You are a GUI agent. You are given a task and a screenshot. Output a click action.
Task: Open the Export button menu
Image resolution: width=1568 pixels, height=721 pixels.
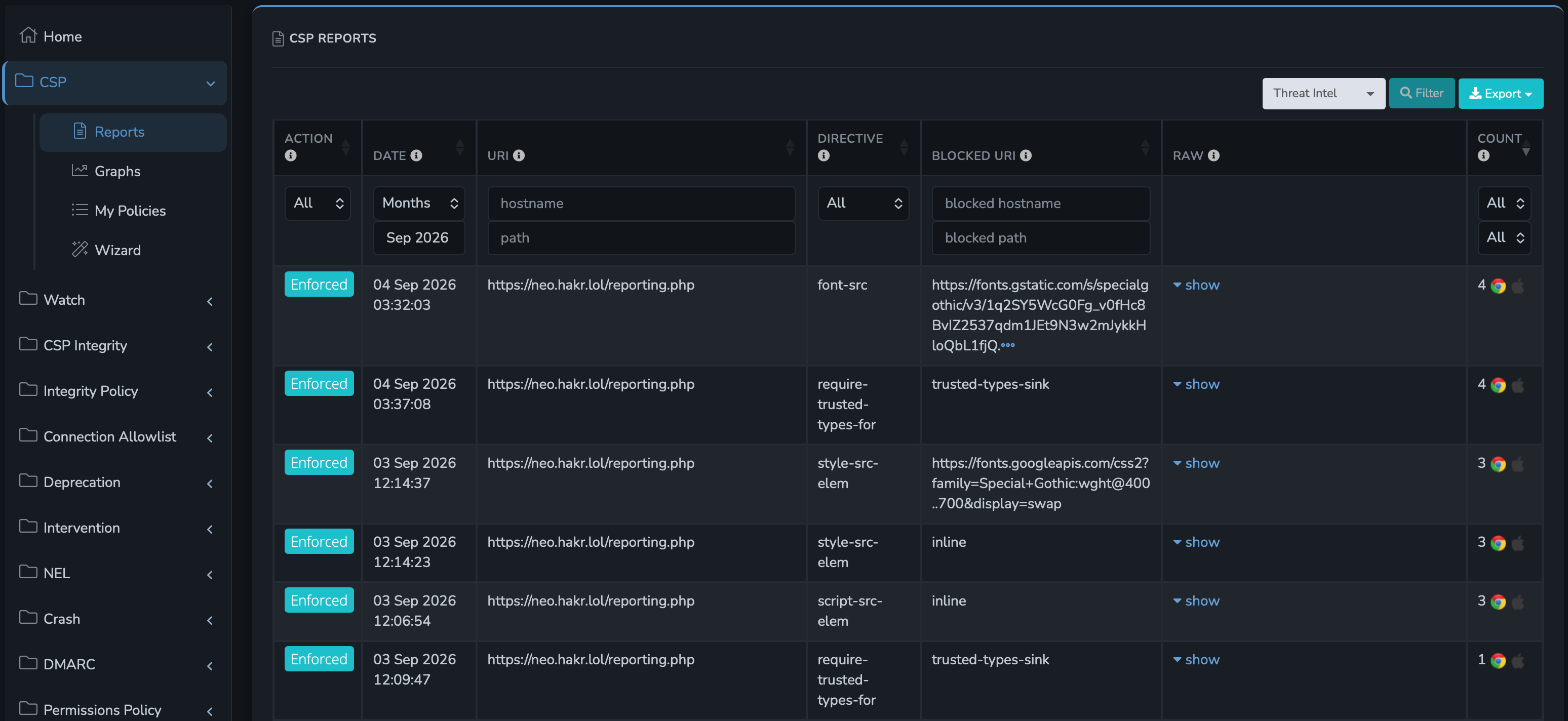coord(1501,94)
